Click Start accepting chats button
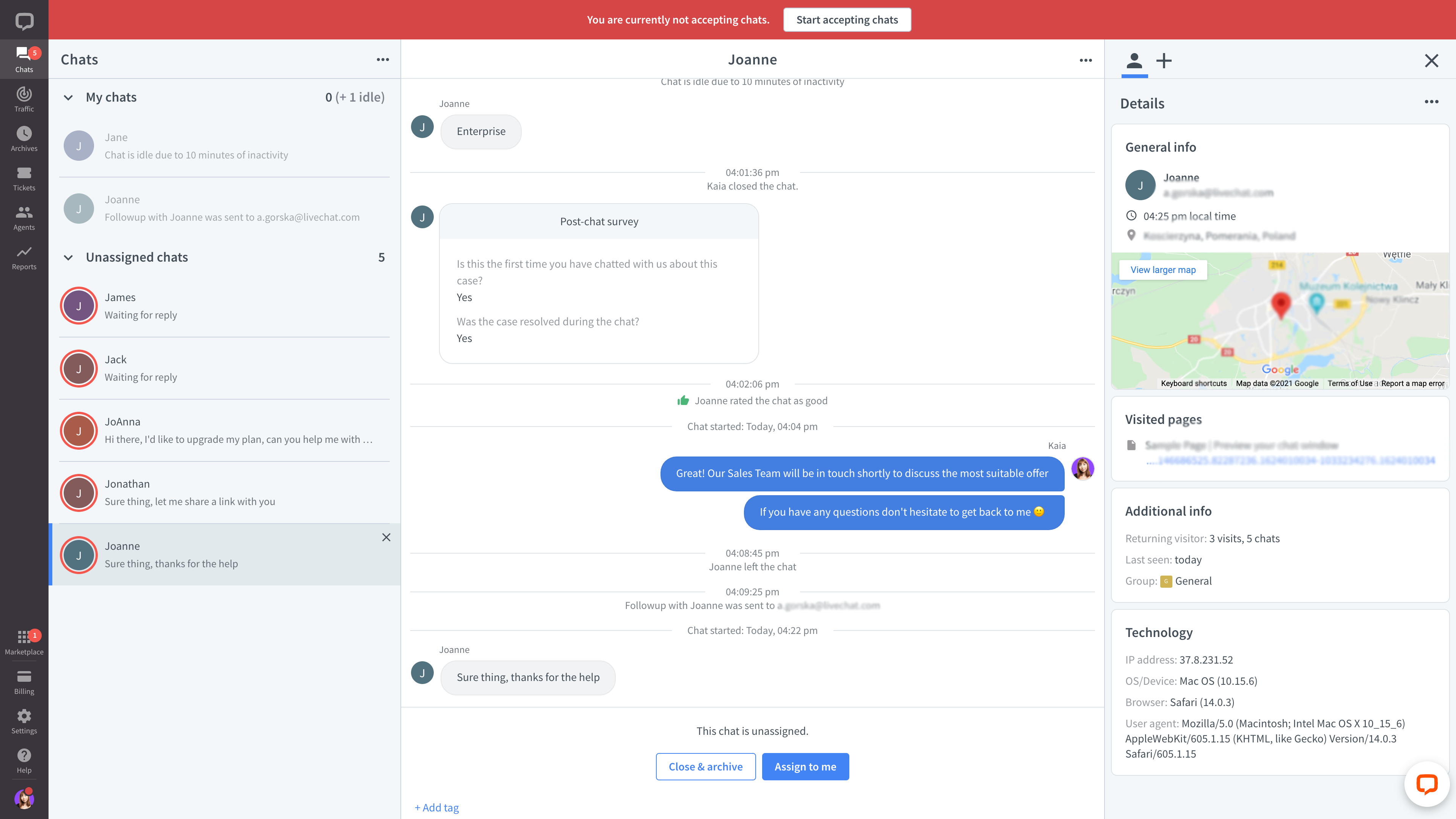Viewport: 1456px width, 819px height. point(847,20)
